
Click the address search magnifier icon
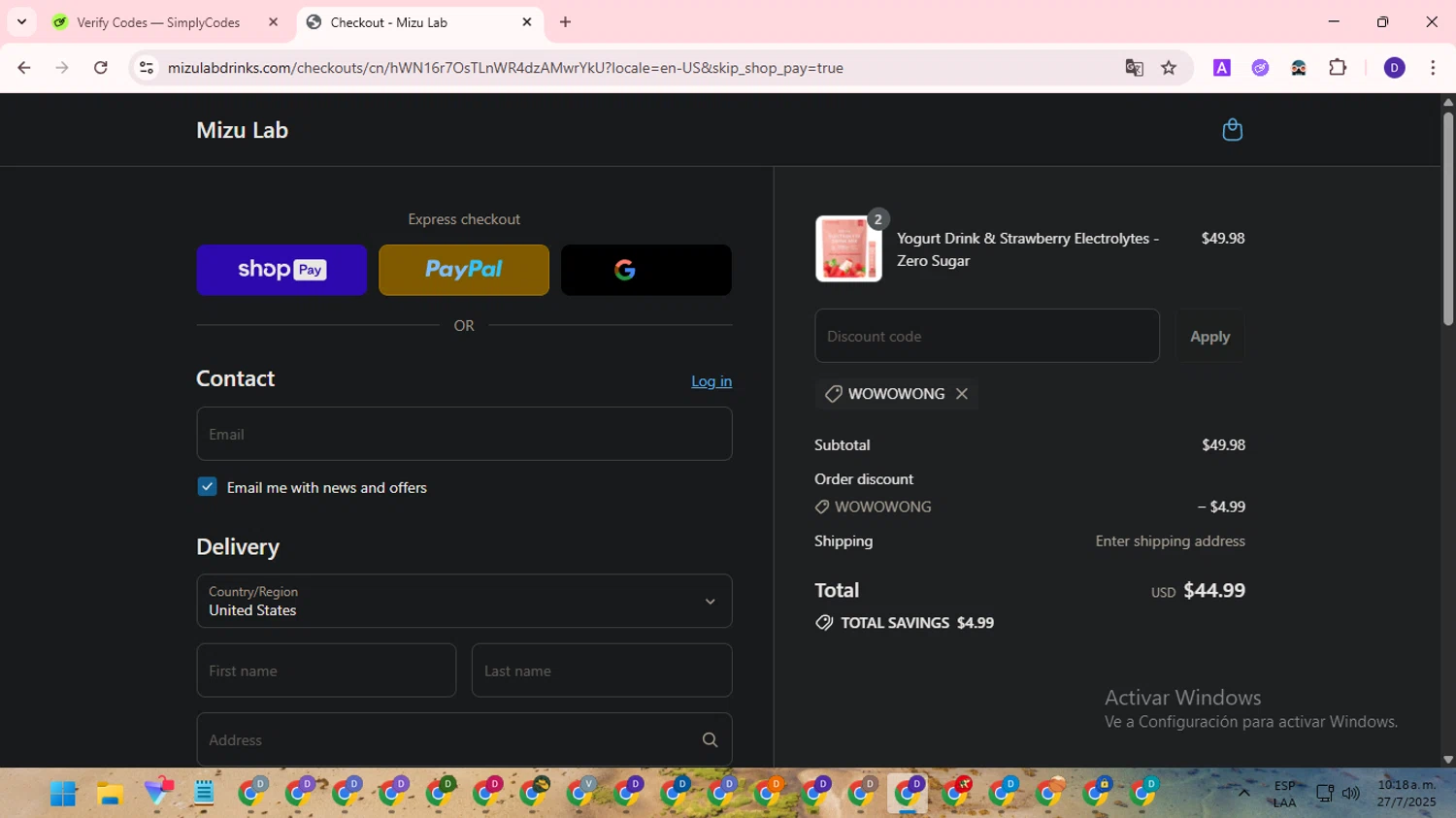[x=710, y=739]
